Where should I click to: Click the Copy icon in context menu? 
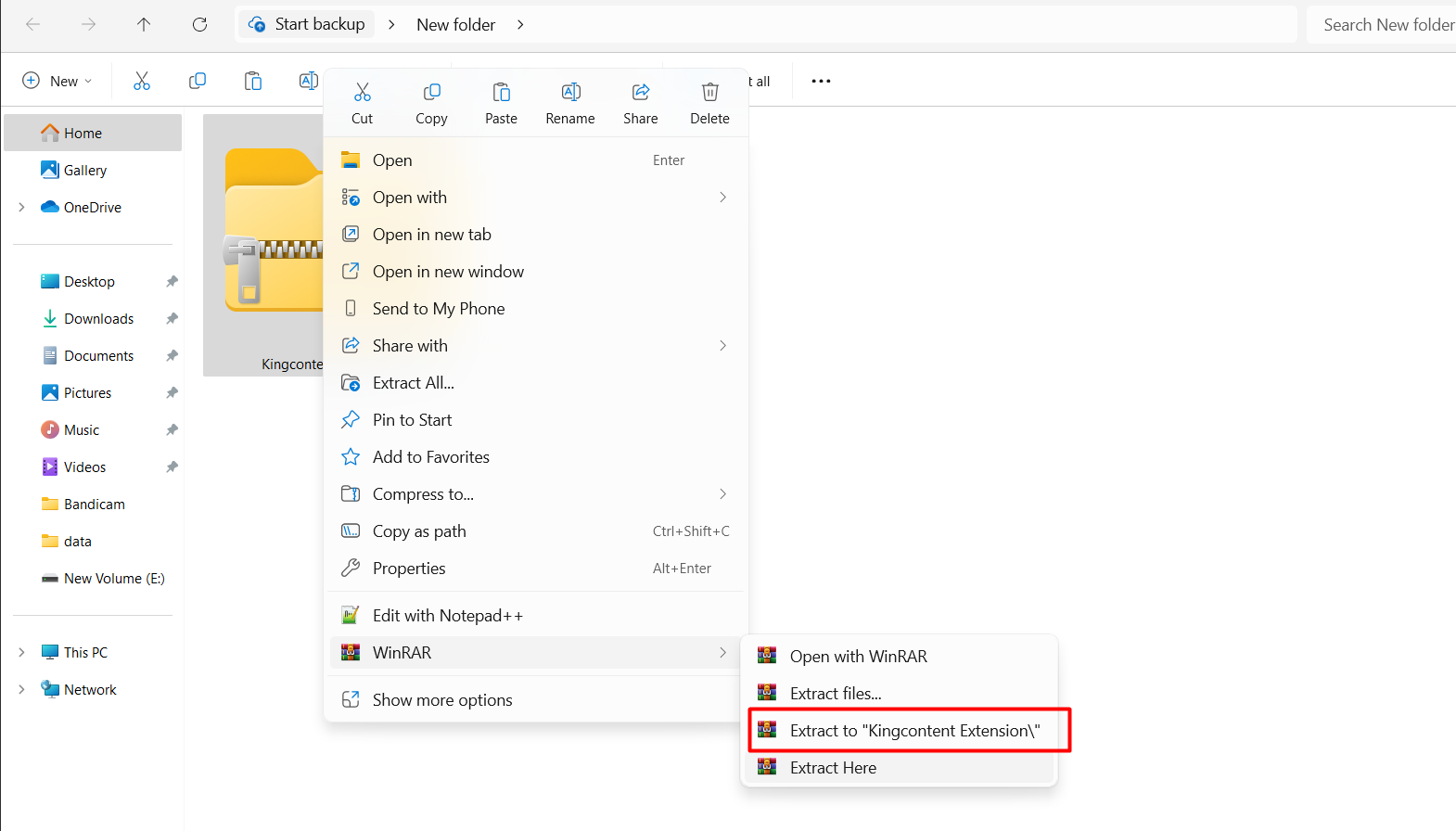point(431,93)
